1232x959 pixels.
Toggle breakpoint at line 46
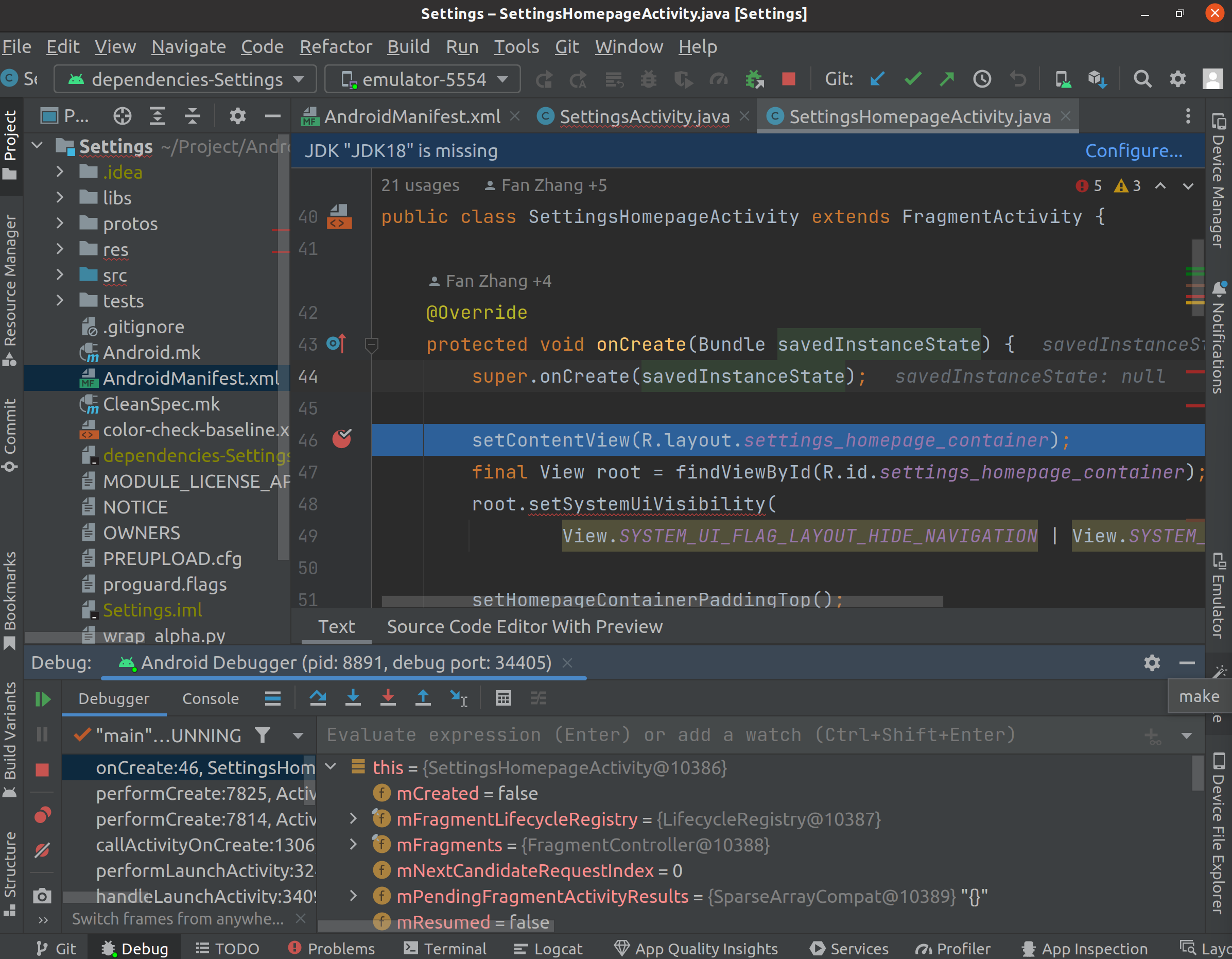coord(341,439)
